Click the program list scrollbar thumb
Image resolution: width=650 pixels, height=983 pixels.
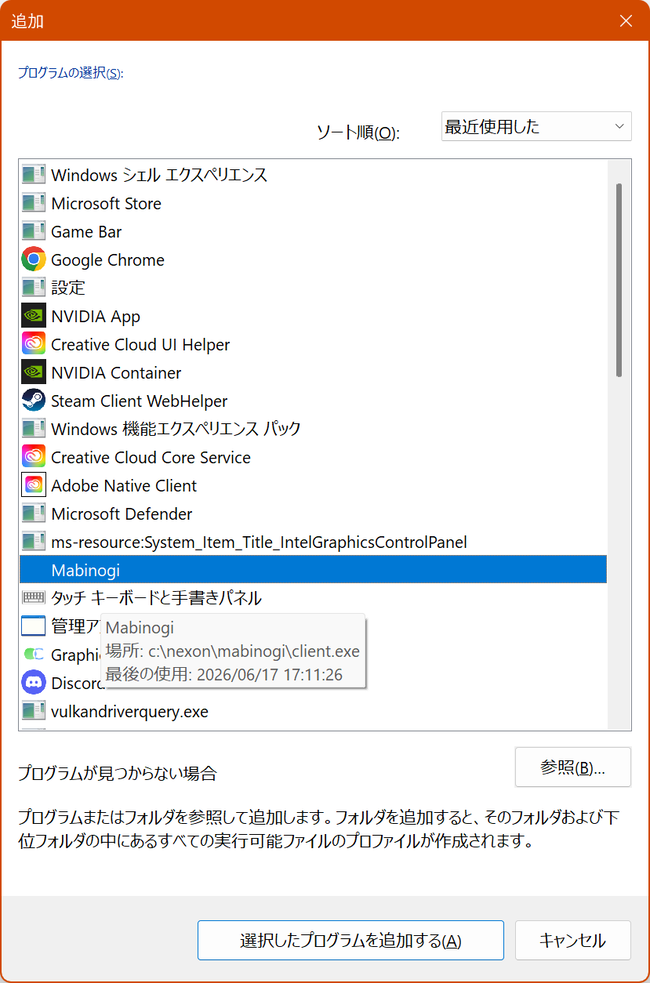[x=619, y=280]
